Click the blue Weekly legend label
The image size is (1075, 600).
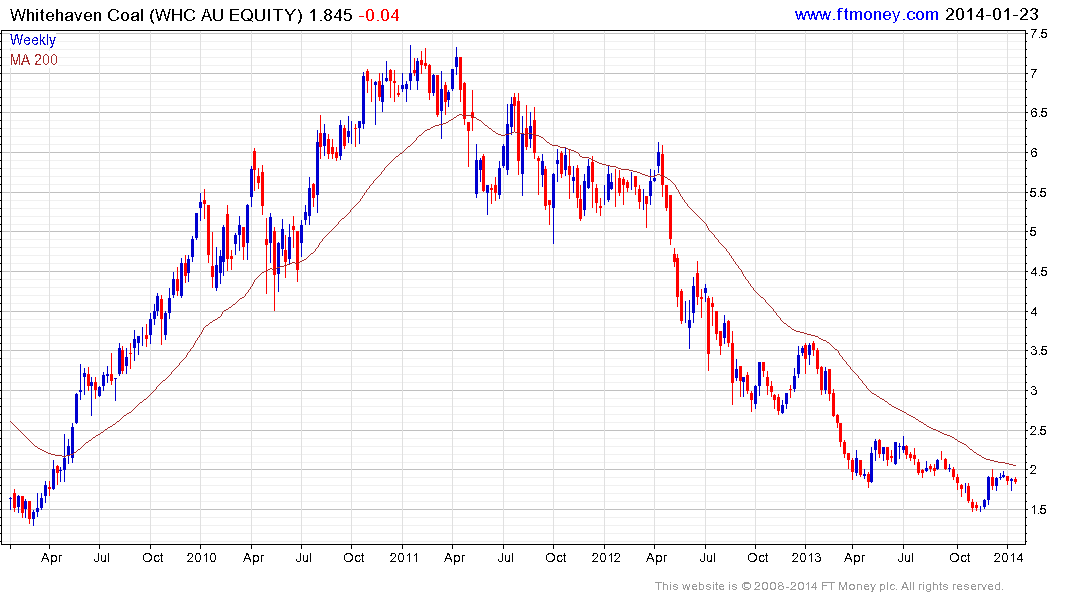coord(33,40)
